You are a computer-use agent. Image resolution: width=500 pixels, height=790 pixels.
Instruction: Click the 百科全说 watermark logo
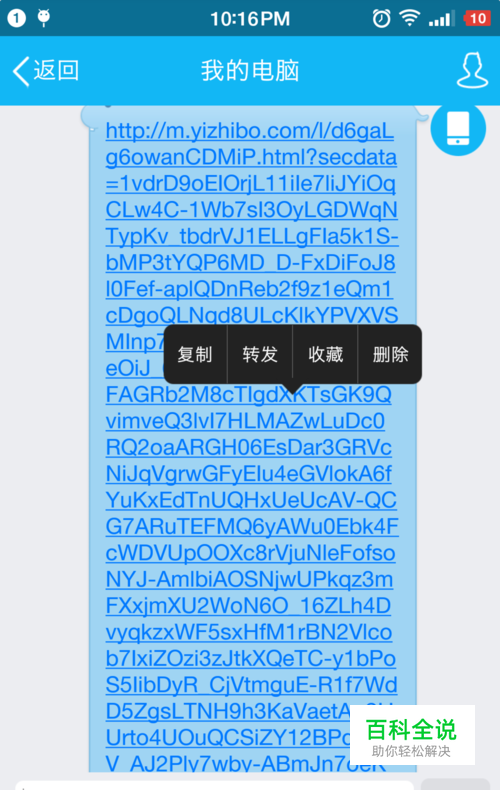[412, 735]
